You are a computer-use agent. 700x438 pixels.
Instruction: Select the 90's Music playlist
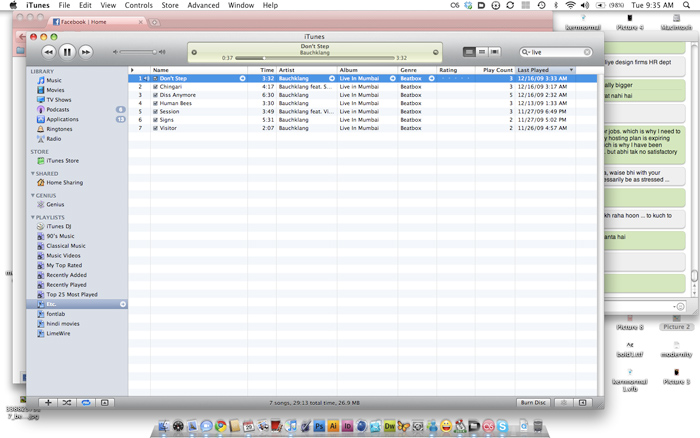coord(60,236)
